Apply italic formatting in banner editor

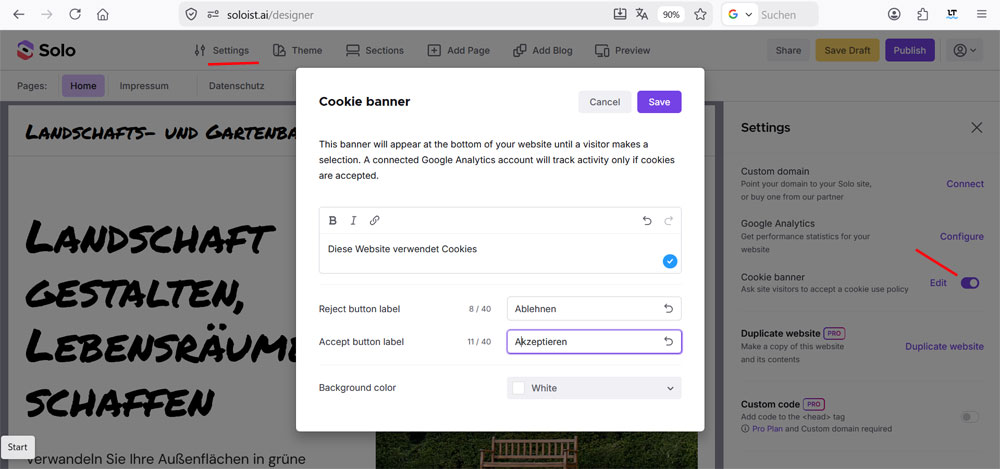pos(353,221)
